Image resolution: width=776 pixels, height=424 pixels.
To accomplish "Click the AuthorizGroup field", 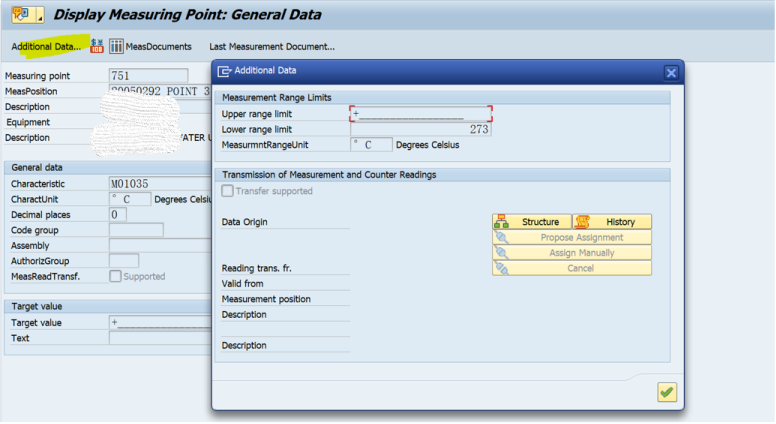I will click(x=124, y=261).
